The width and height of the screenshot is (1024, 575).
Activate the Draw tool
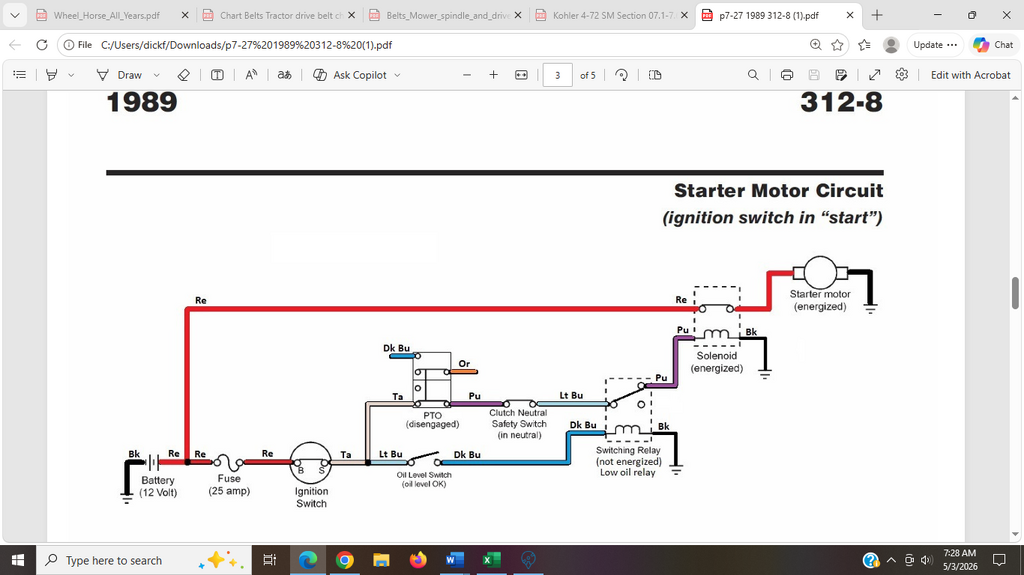119,75
